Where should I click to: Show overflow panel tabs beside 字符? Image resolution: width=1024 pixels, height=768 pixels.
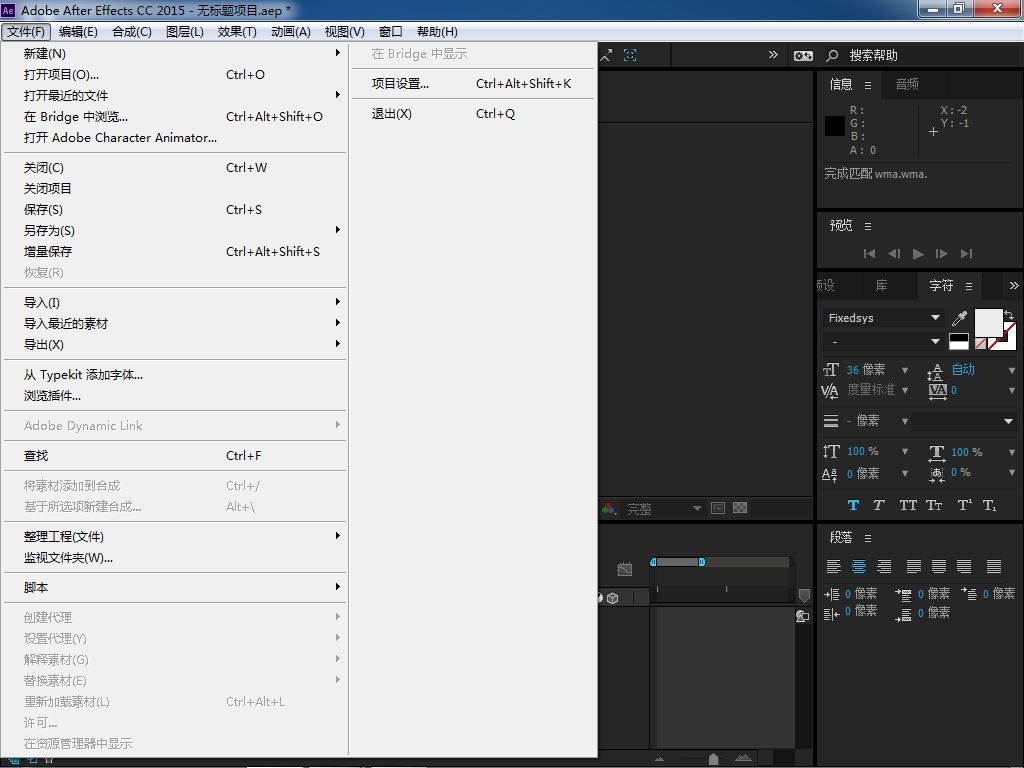[1014, 285]
